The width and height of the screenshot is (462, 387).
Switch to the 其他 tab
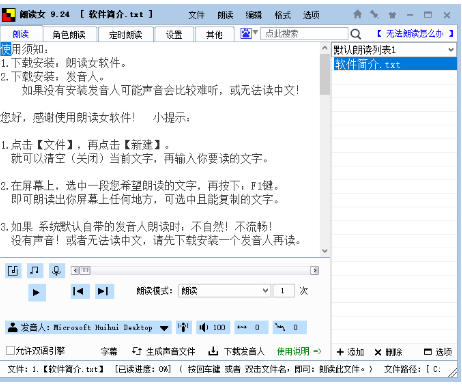[x=214, y=35]
